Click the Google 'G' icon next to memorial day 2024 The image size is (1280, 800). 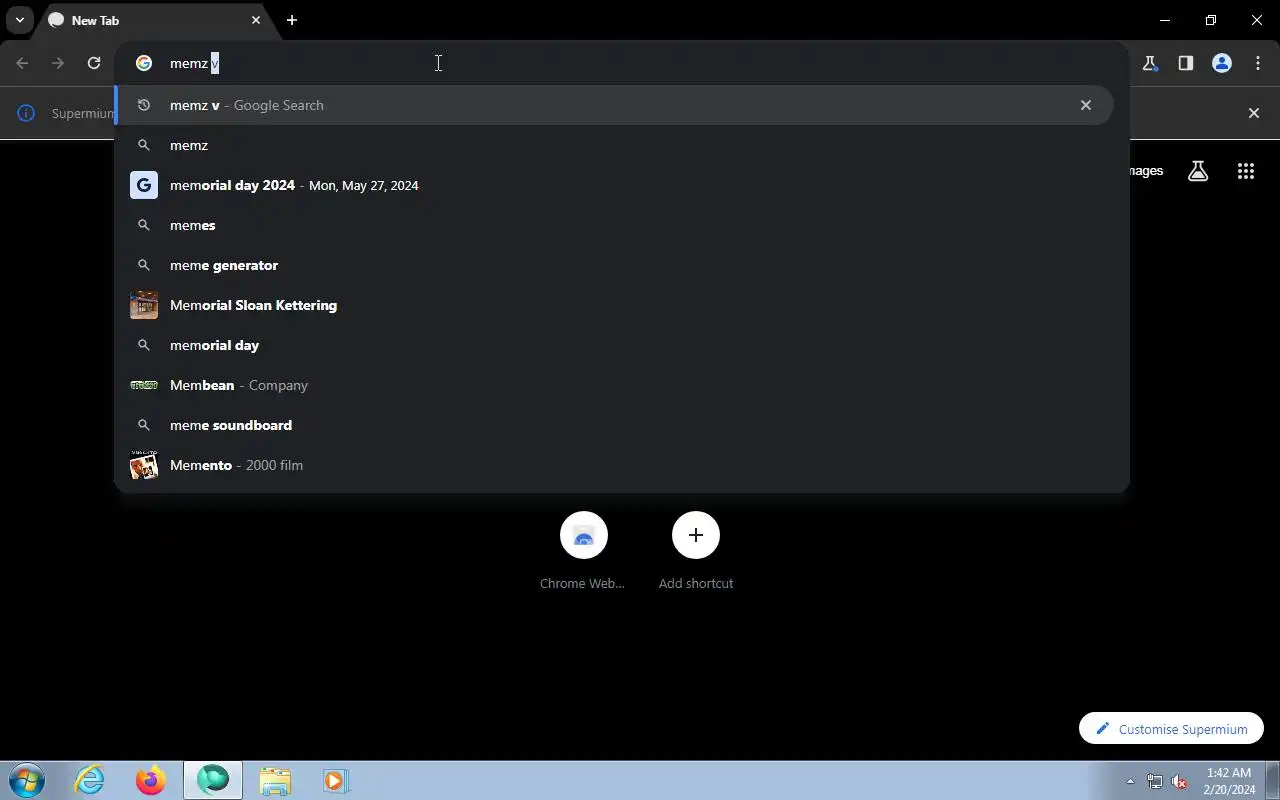pos(144,185)
